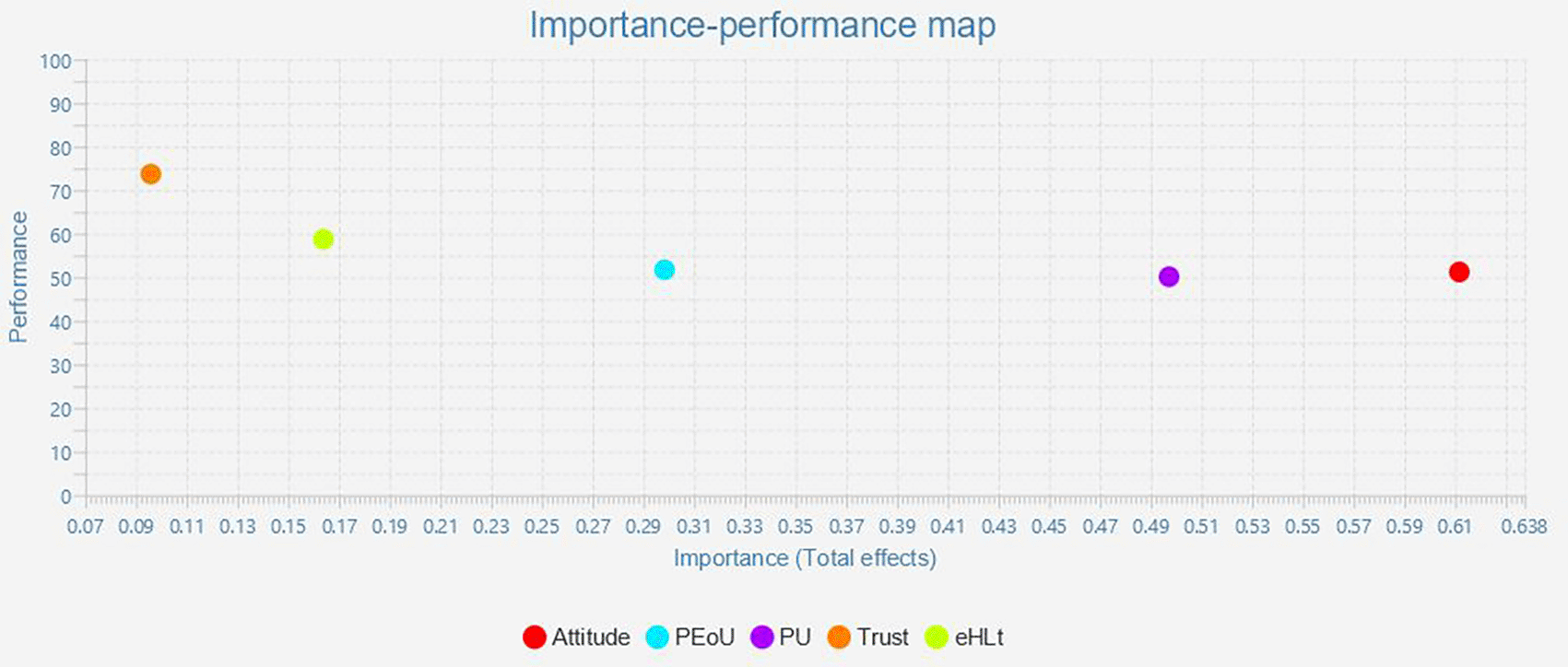This screenshot has width=1568, height=667.
Task: Click the Importance-performance map title
Action: point(762,25)
